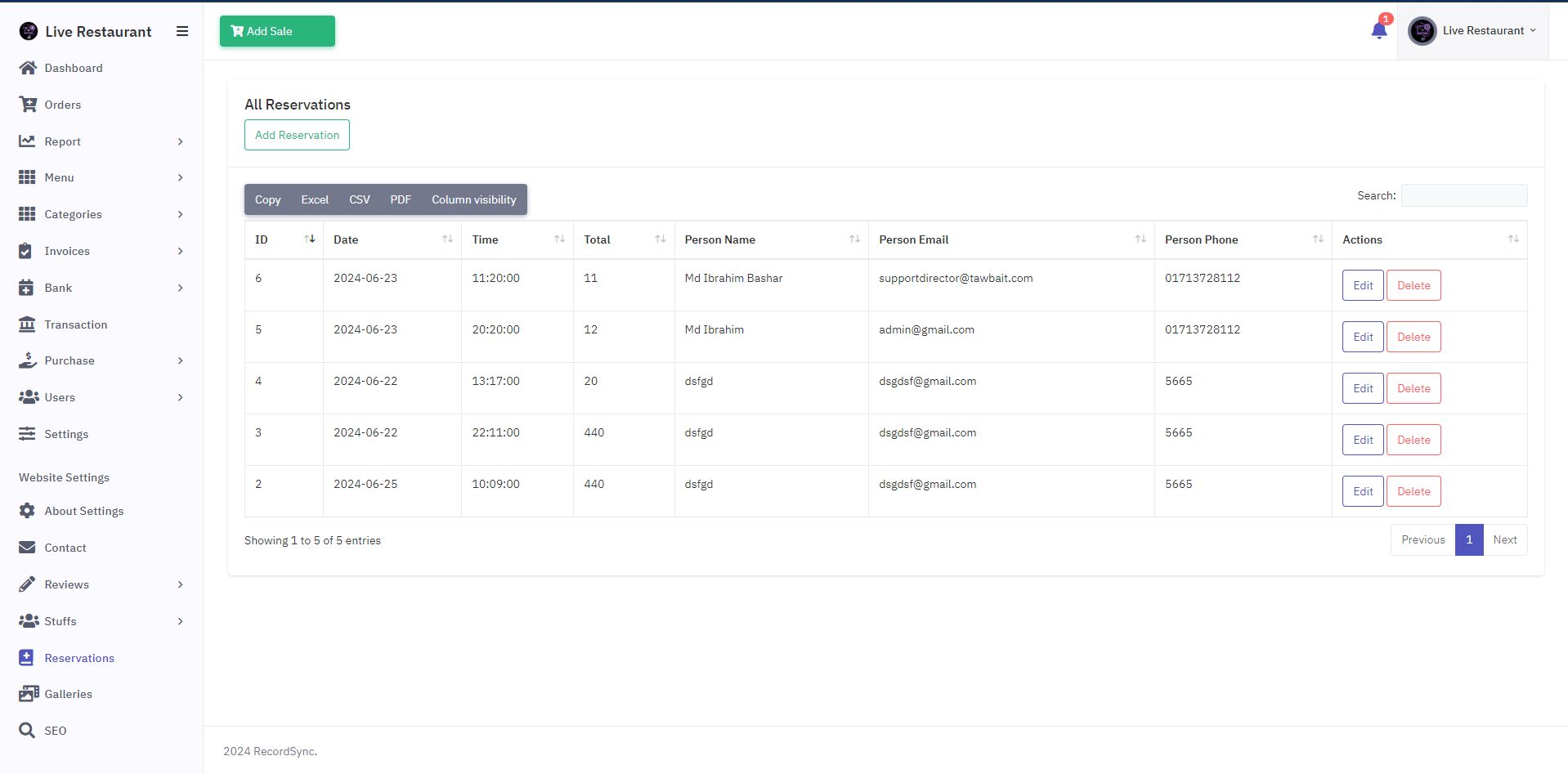
Task: Click the Stuffs people icon
Action: [29, 621]
